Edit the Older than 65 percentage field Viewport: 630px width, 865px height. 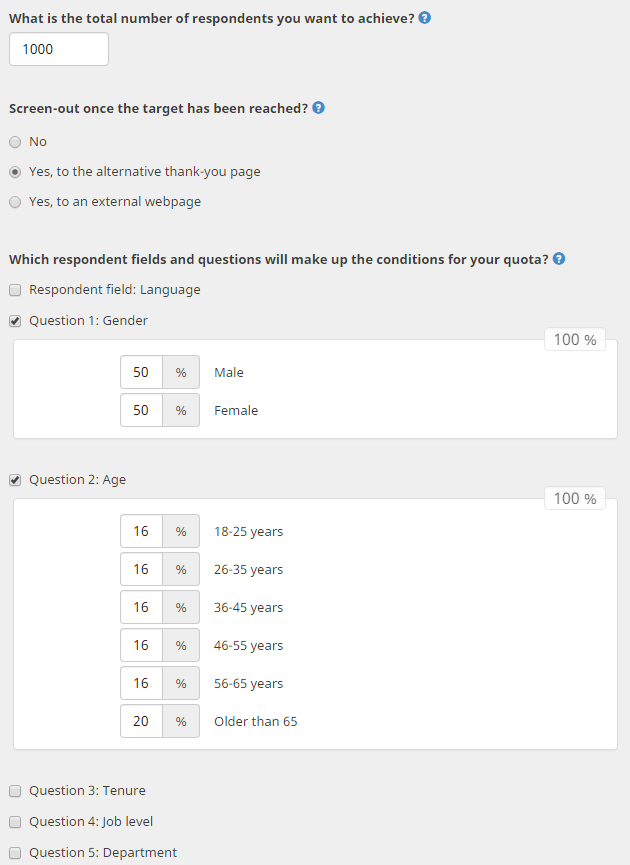click(x=141, y=721)
